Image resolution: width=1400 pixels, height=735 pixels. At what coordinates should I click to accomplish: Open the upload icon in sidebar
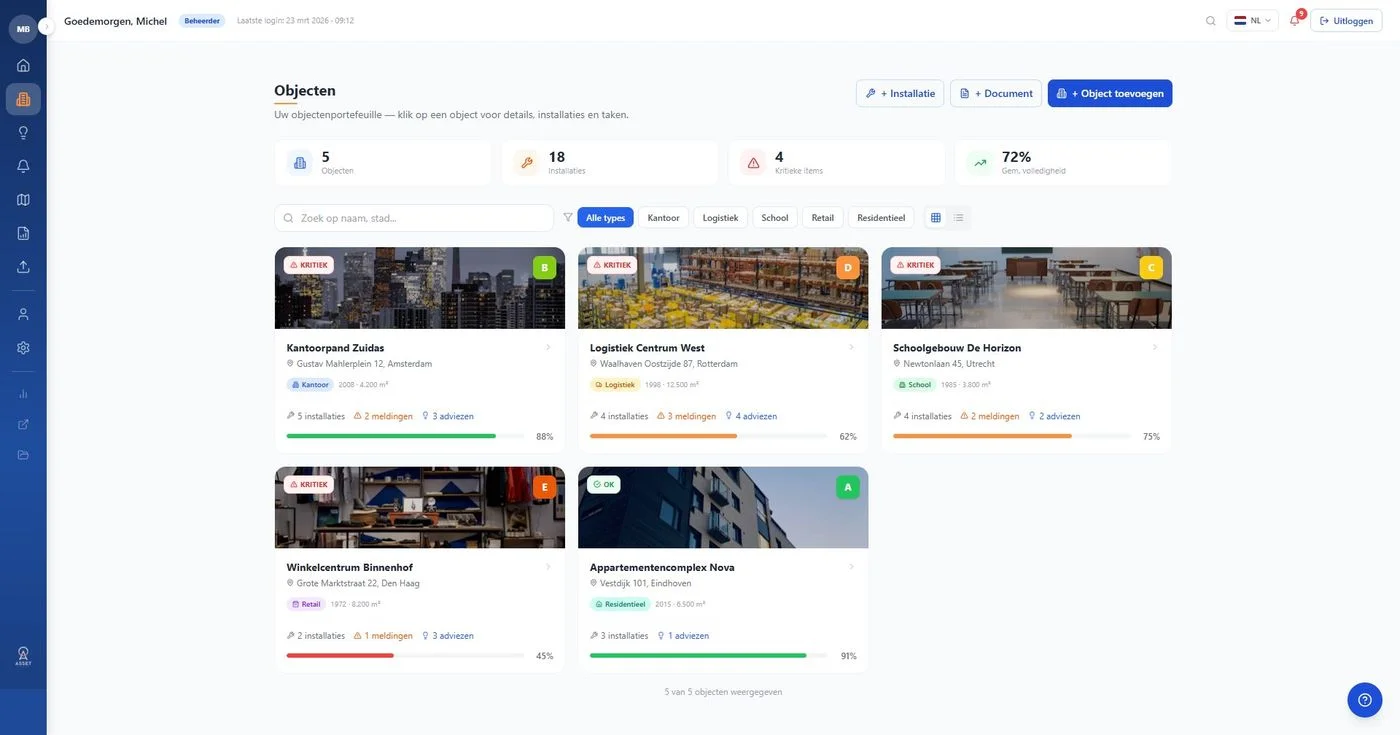tap(23, 267)
